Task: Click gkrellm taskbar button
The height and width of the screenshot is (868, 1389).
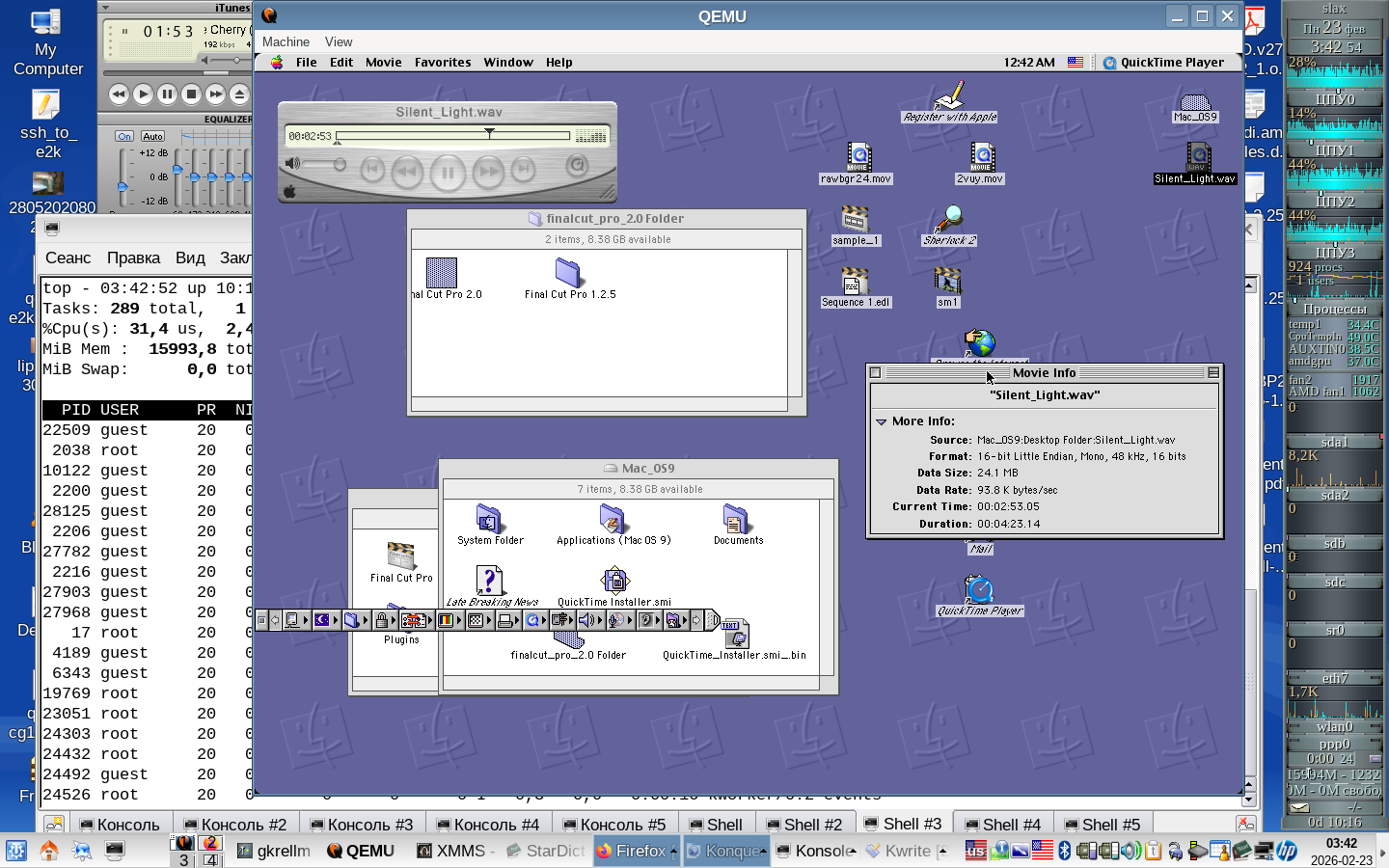Action: [x=274, y=851]
